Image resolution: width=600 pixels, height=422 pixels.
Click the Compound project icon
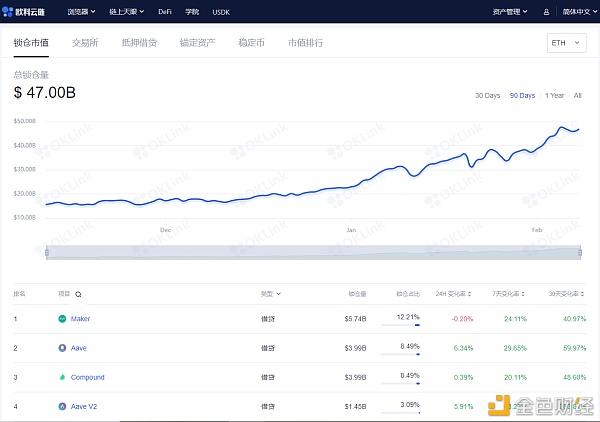62,377
